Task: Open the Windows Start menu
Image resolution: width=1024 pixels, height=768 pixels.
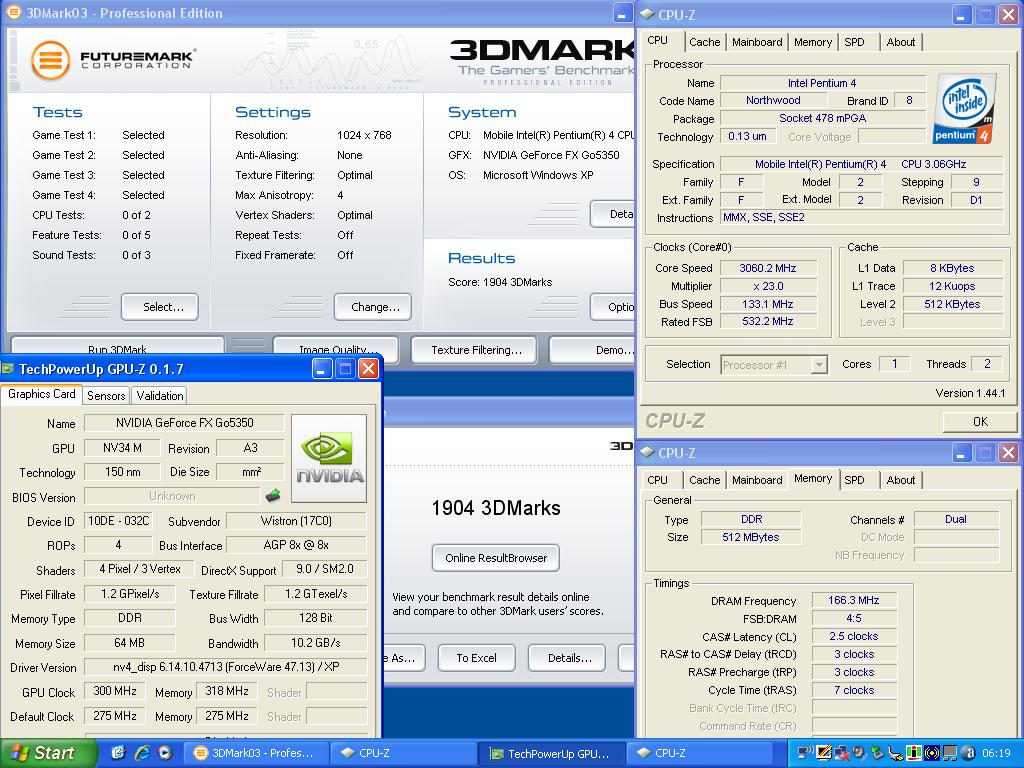Action: click(x=48, y=753)
